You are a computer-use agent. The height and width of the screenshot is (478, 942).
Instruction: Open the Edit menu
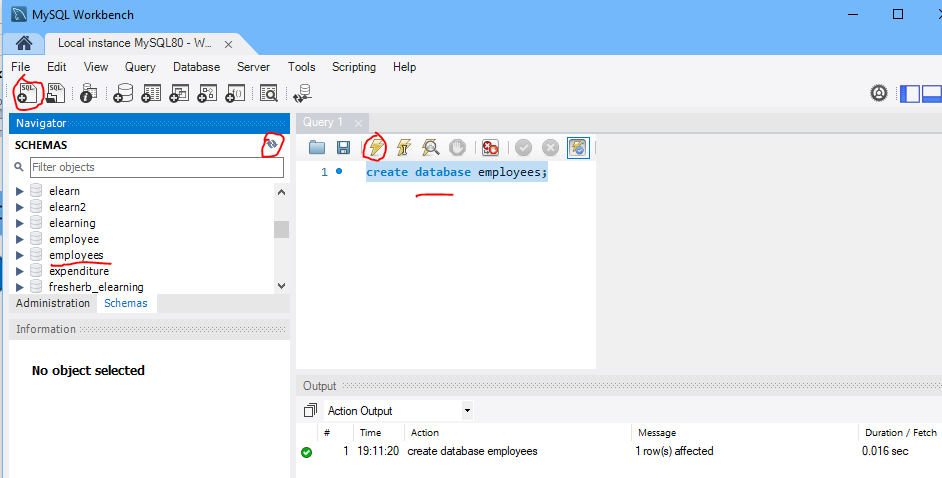[x=56, y=67]
